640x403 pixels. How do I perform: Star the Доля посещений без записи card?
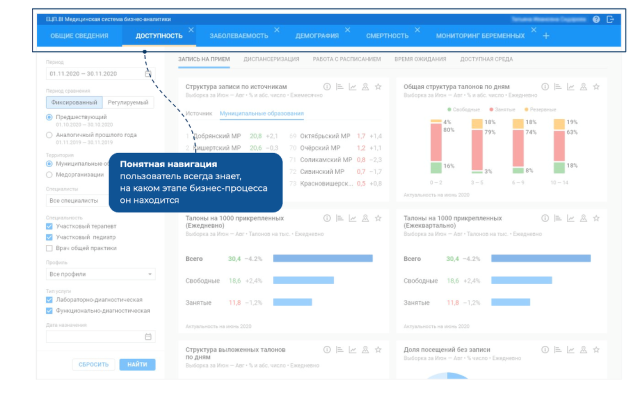tap(596, 350)
